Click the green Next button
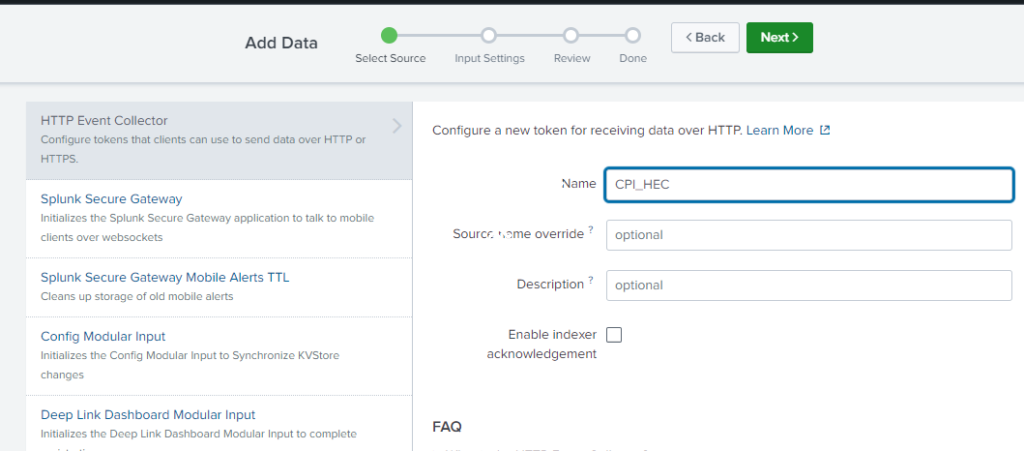The height and width of the screenshot is (451, 1024). coord(779,37)
